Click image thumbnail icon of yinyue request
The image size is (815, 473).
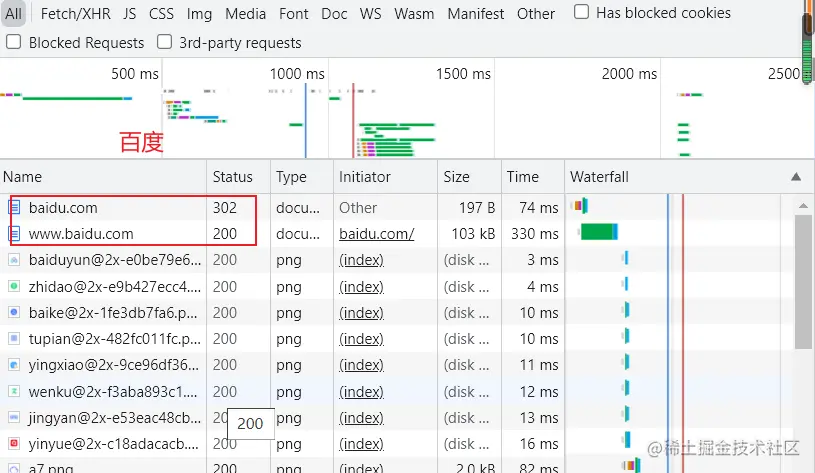pos(14,444)
